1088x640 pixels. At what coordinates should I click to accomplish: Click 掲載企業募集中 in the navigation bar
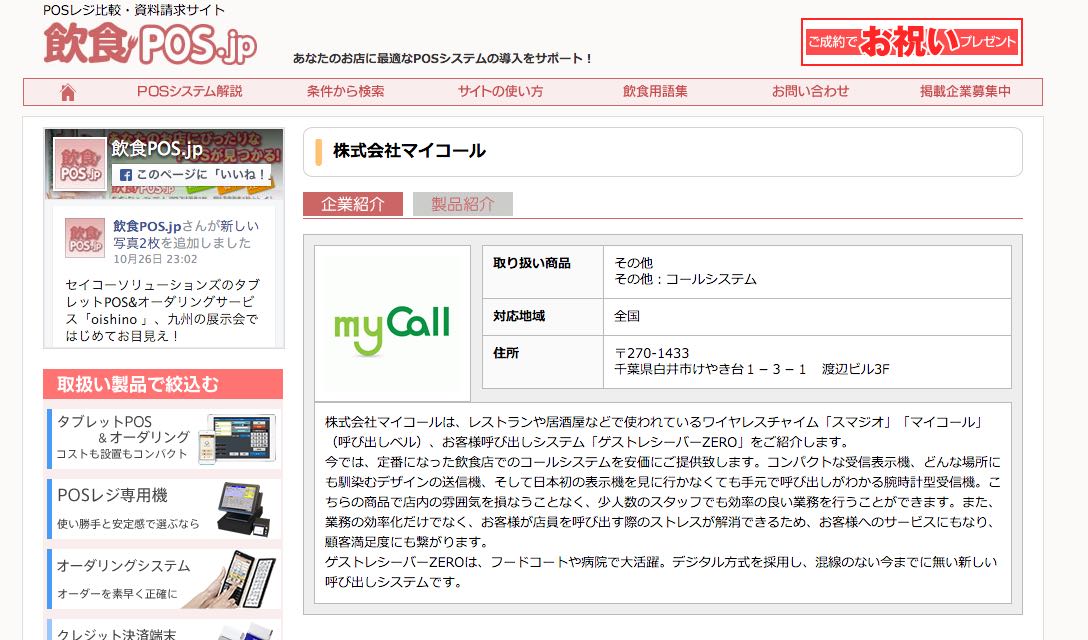tap(965, 92)
